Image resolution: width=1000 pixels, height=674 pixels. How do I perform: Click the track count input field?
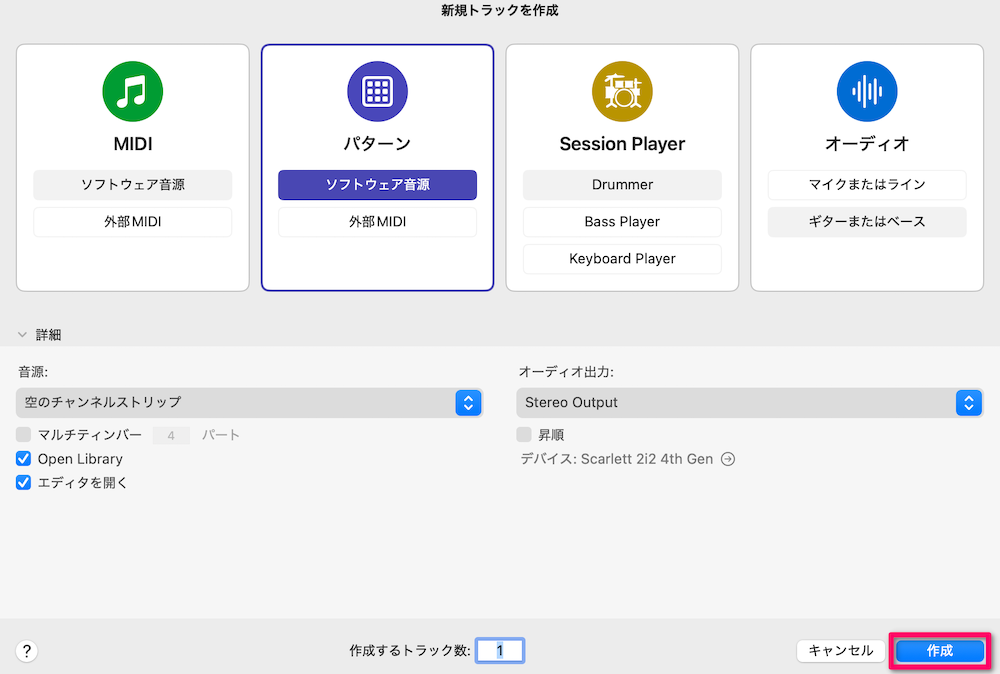pos(499,650)
